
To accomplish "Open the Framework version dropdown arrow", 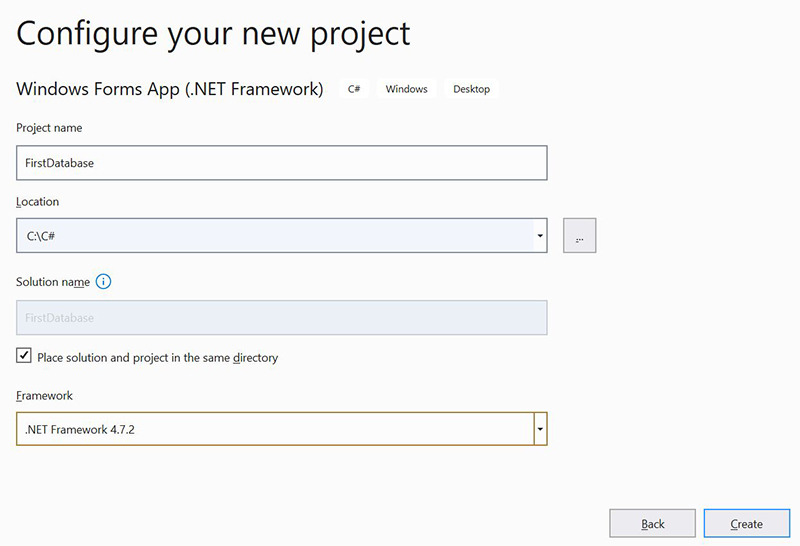I will coord(540,430).
